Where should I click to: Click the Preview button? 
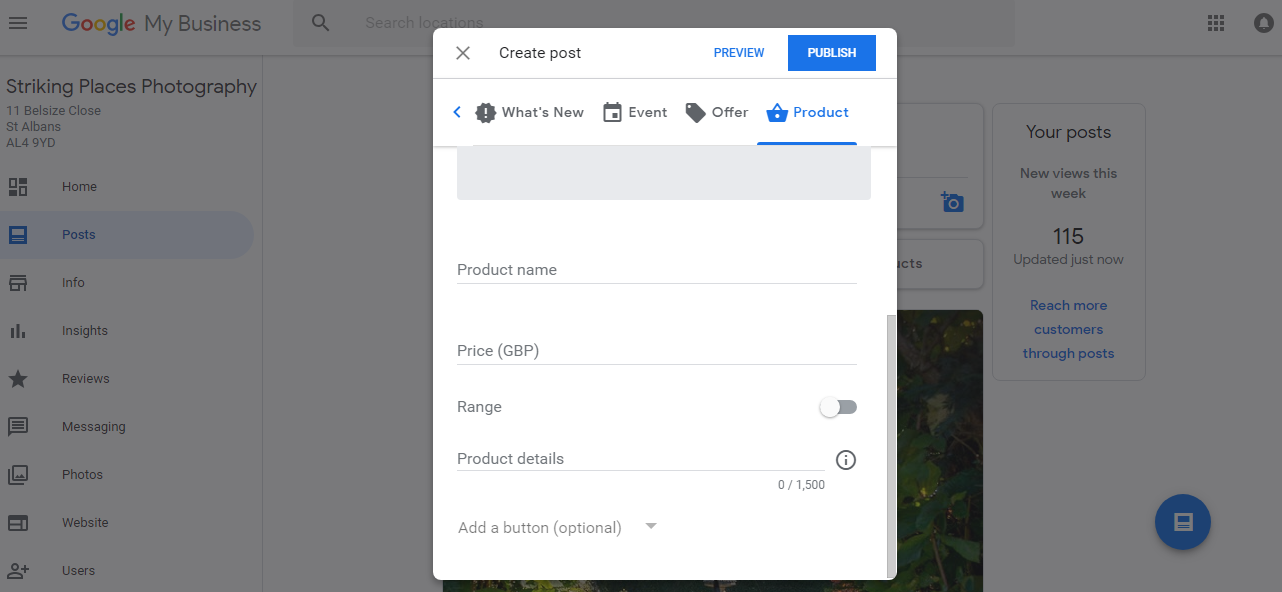click(x=739, y=53)
